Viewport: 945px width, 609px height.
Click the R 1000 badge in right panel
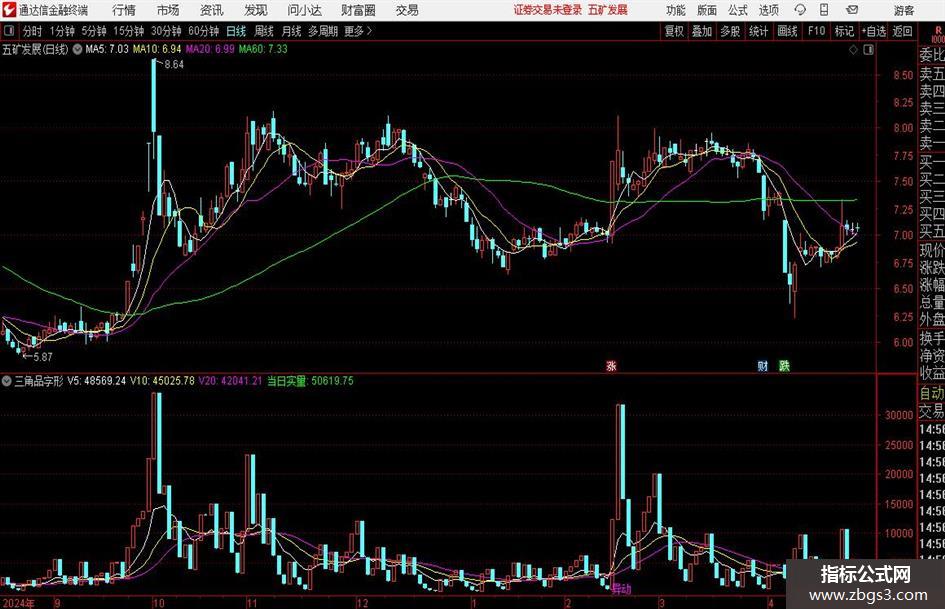938,34
